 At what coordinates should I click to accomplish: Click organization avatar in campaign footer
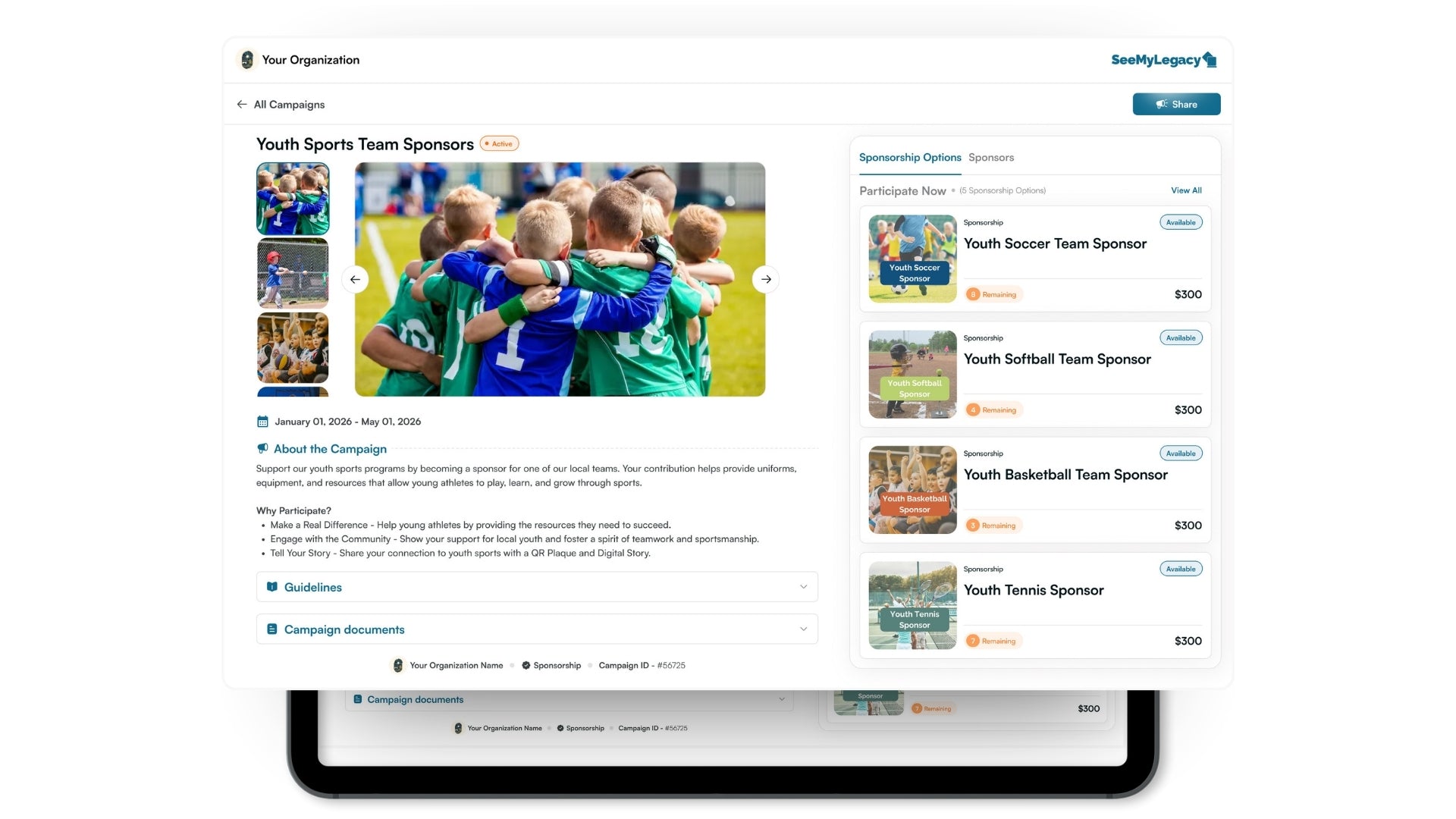pyautogui.click(x=397, y=666)
